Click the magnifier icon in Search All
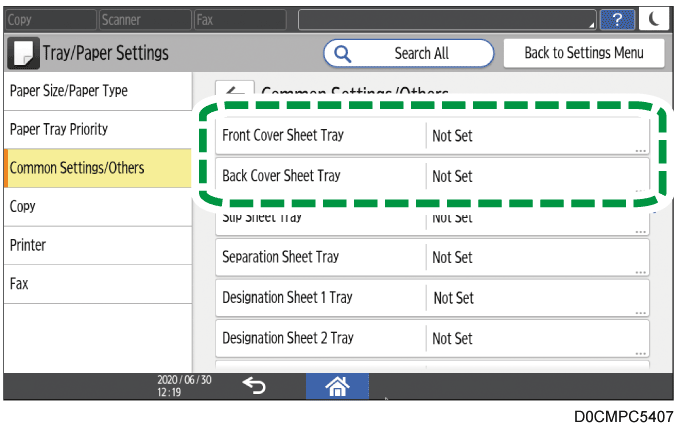 pos(343,53)
